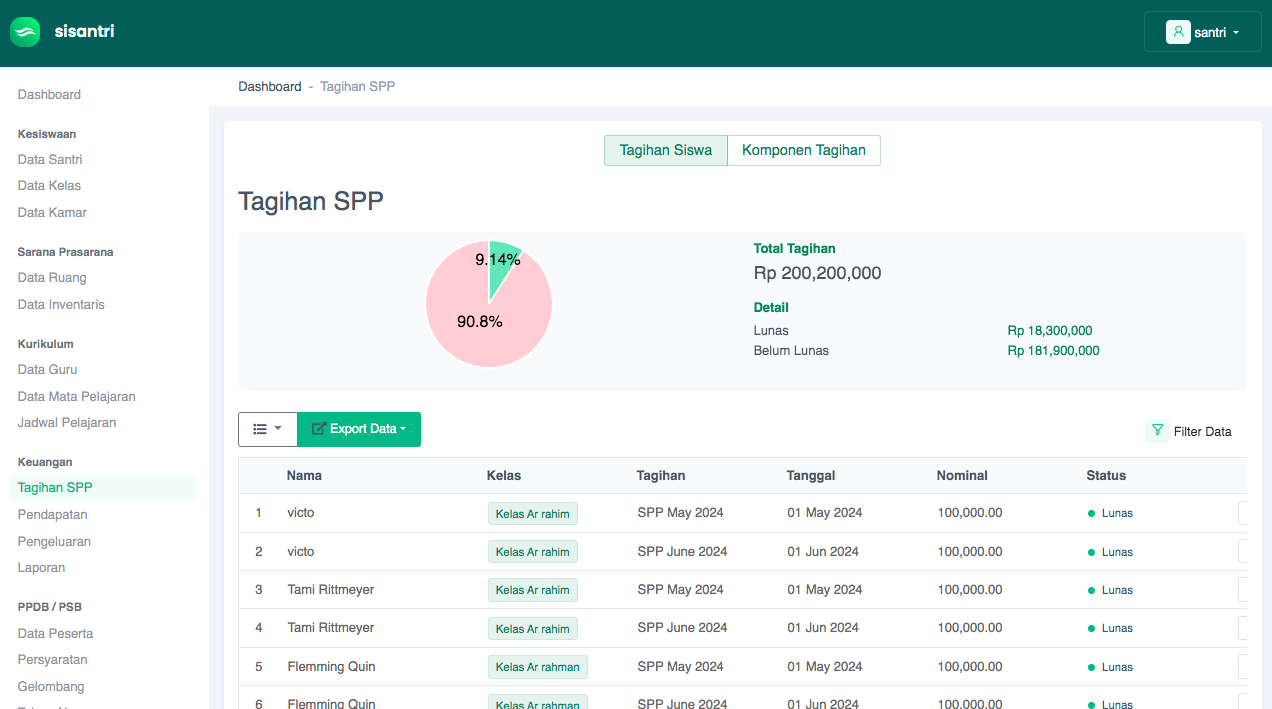Click the Kelas Ar rahman badge for Flemming Quin
Image resolution: width=1272 pixels, height=709 pixels.
coord(537,667)
